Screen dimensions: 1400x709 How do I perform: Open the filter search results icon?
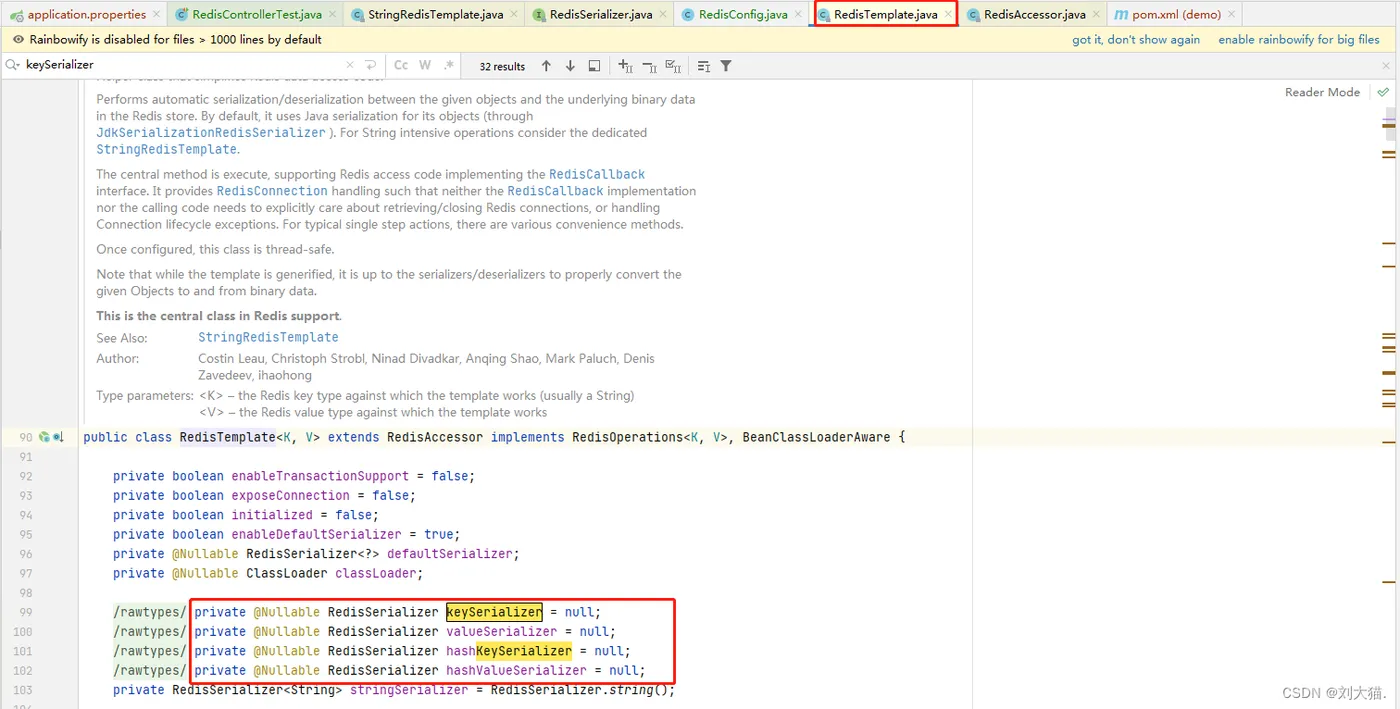(x=726, y=66)
